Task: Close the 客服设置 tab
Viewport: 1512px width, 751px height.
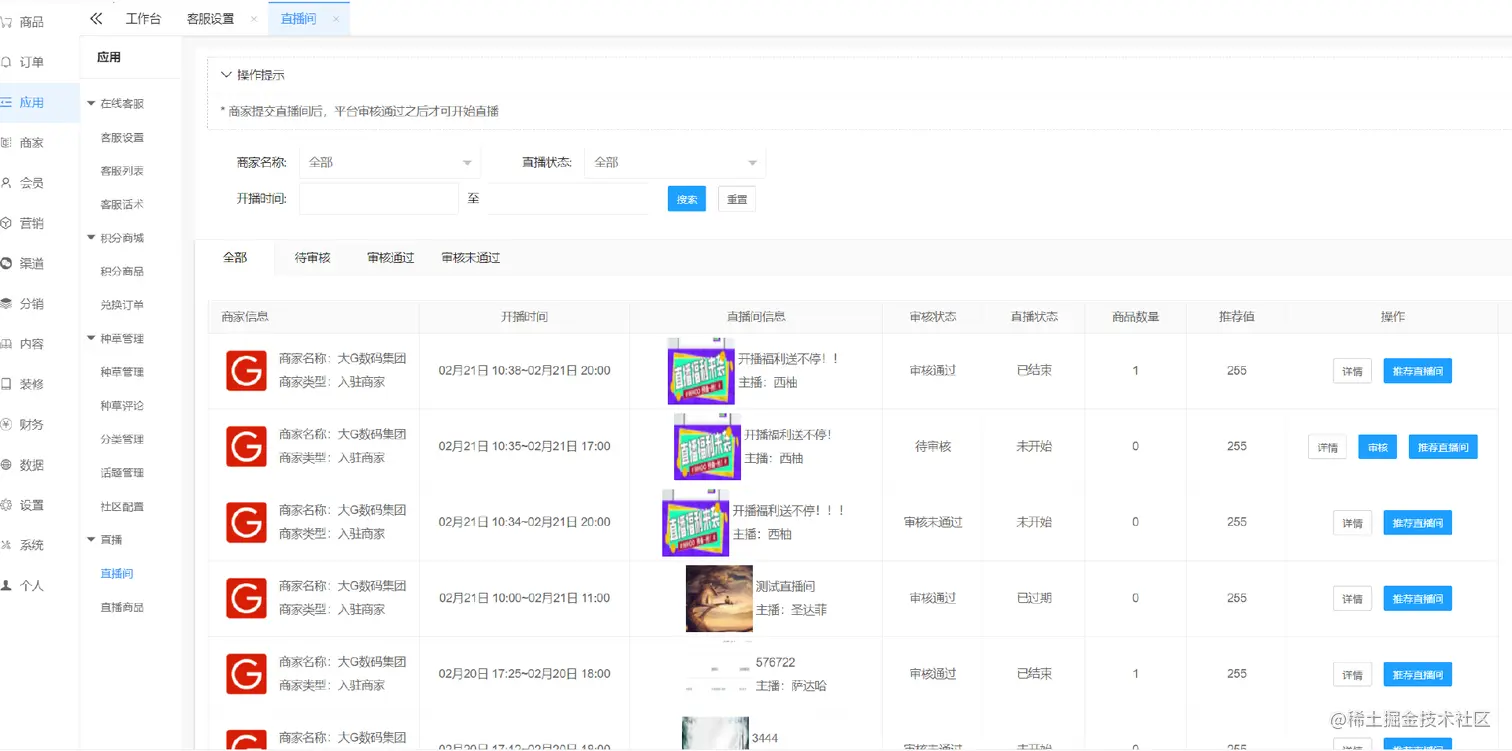Action: coord(254,19)
